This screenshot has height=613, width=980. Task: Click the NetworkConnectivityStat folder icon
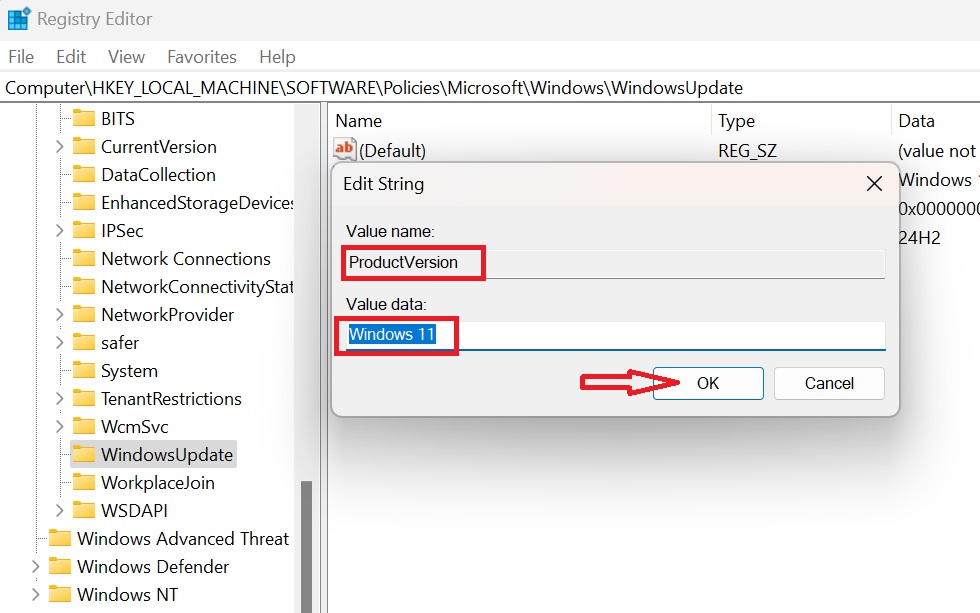click(x=84, y=286)
